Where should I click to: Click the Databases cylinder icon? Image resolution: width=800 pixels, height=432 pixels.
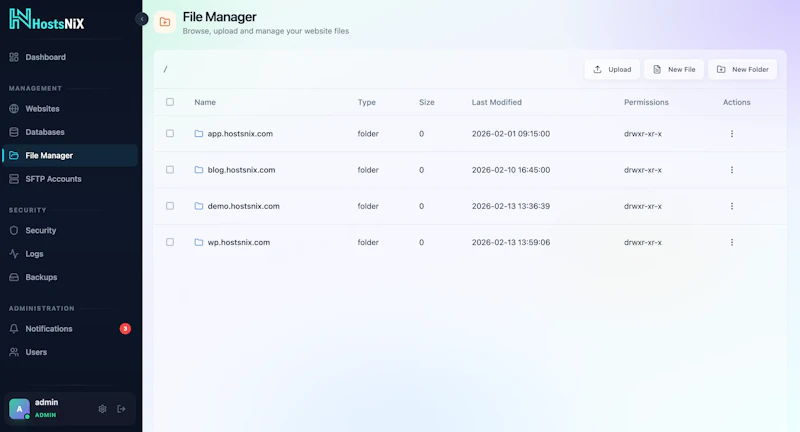[14, 132]
